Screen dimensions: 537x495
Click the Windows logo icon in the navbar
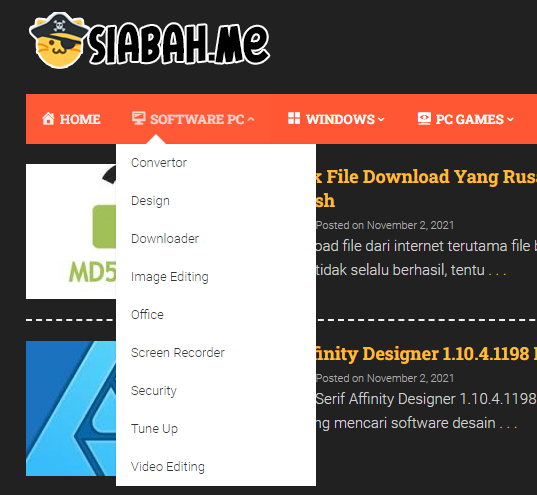tap(294, 118)
